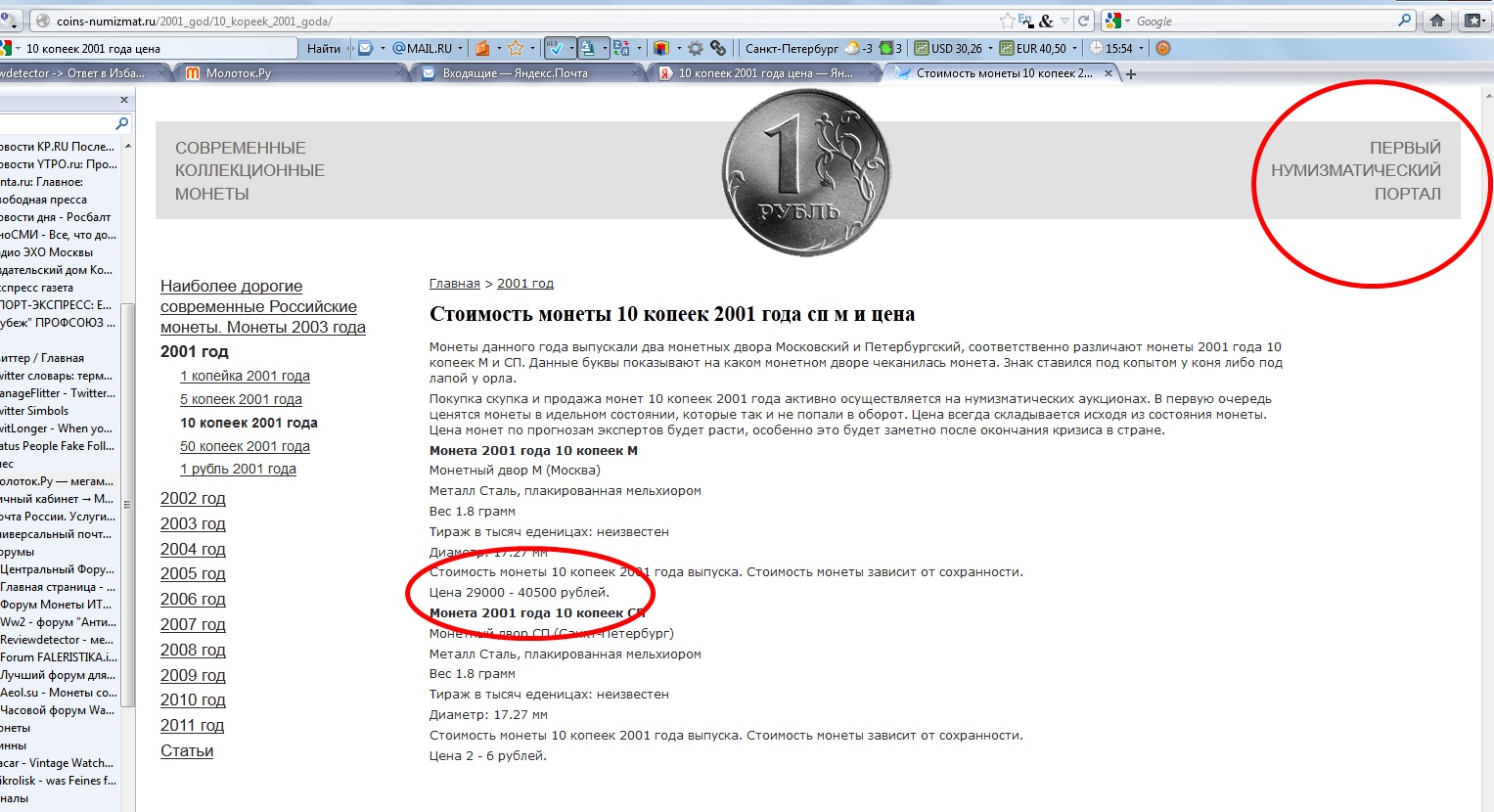Expand the EUR 40,50 exchange rate dropdown
This screenshot has width=1494, height=812.
pyautogui.click(x=1074, y=48)
